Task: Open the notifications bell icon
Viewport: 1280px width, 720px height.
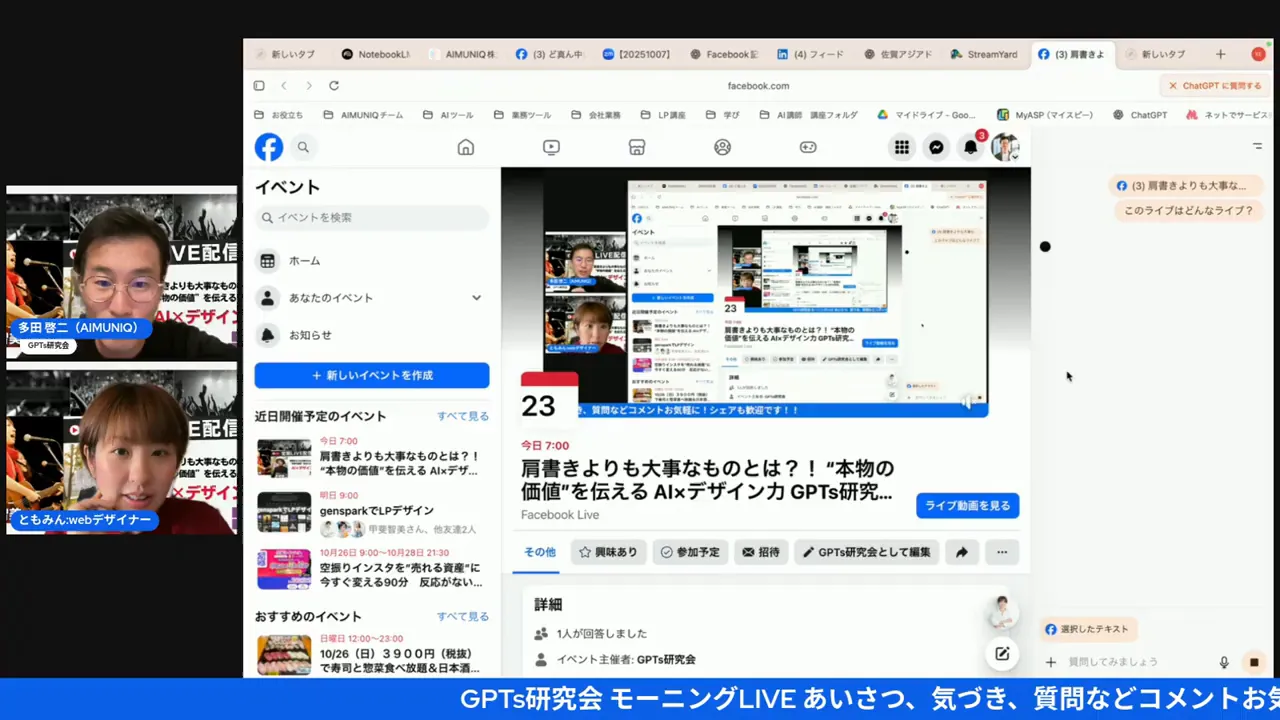Action: pyautogui.click(x=970, y=148)
